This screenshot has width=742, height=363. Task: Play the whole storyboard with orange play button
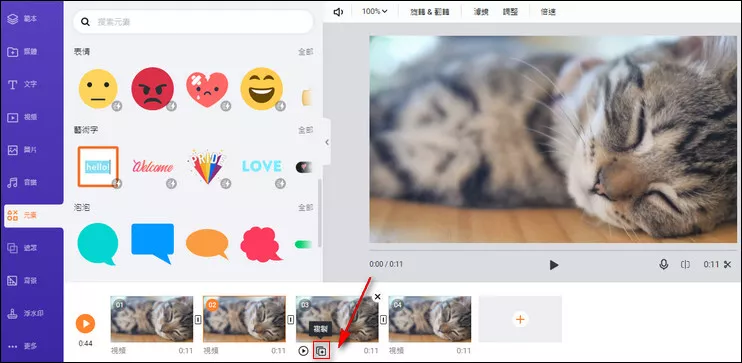click(x=86, y=324)
